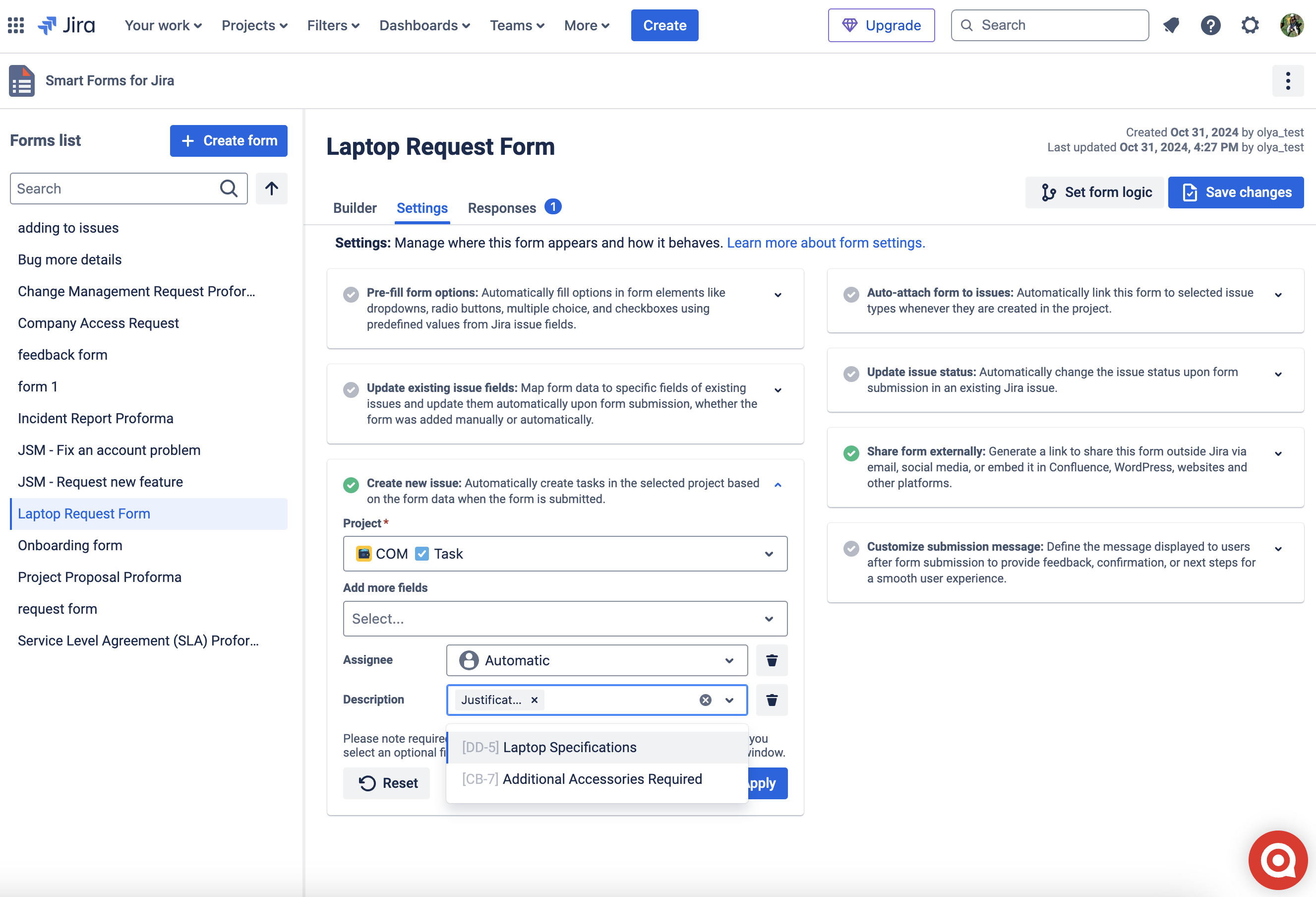The image size is (1316, 897).
Task: Open the settings gear icon
Action: click(x=1251, y=25)
